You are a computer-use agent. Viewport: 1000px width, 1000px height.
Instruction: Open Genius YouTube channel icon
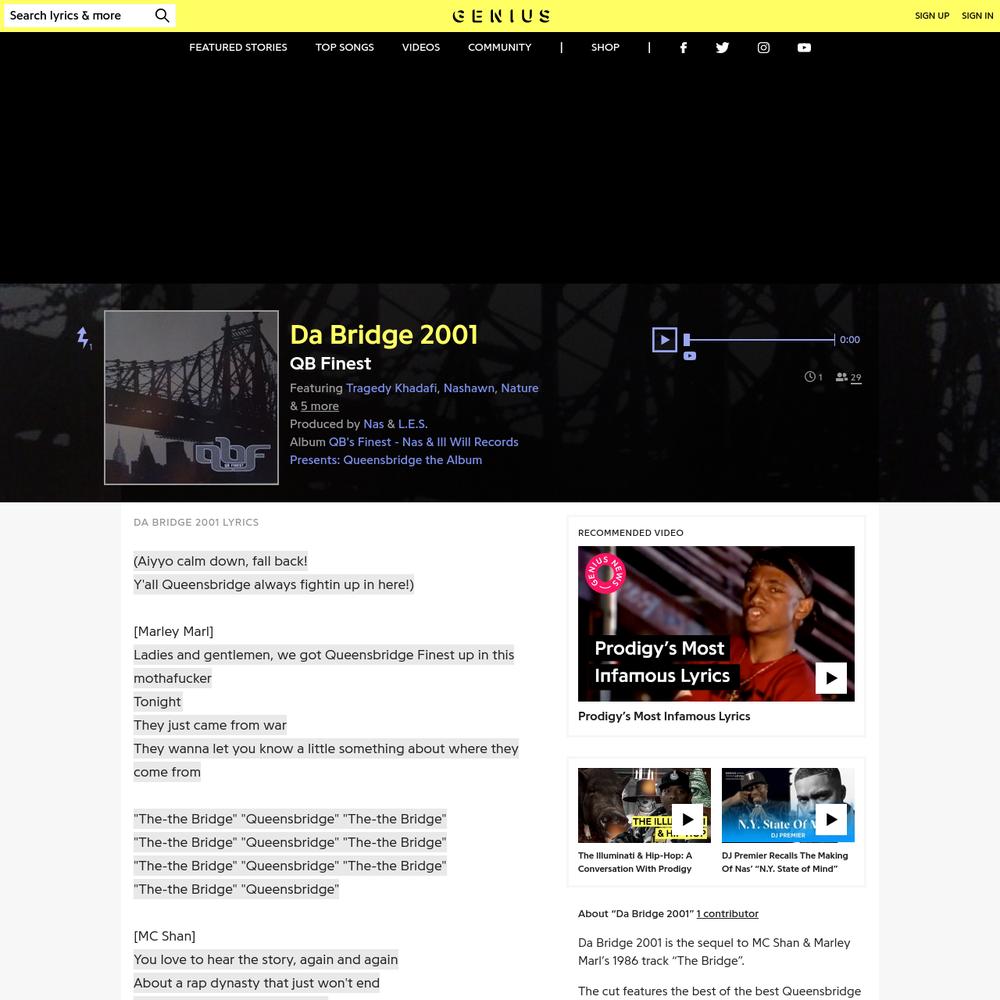pyautogui.click(x=804, y=47)
